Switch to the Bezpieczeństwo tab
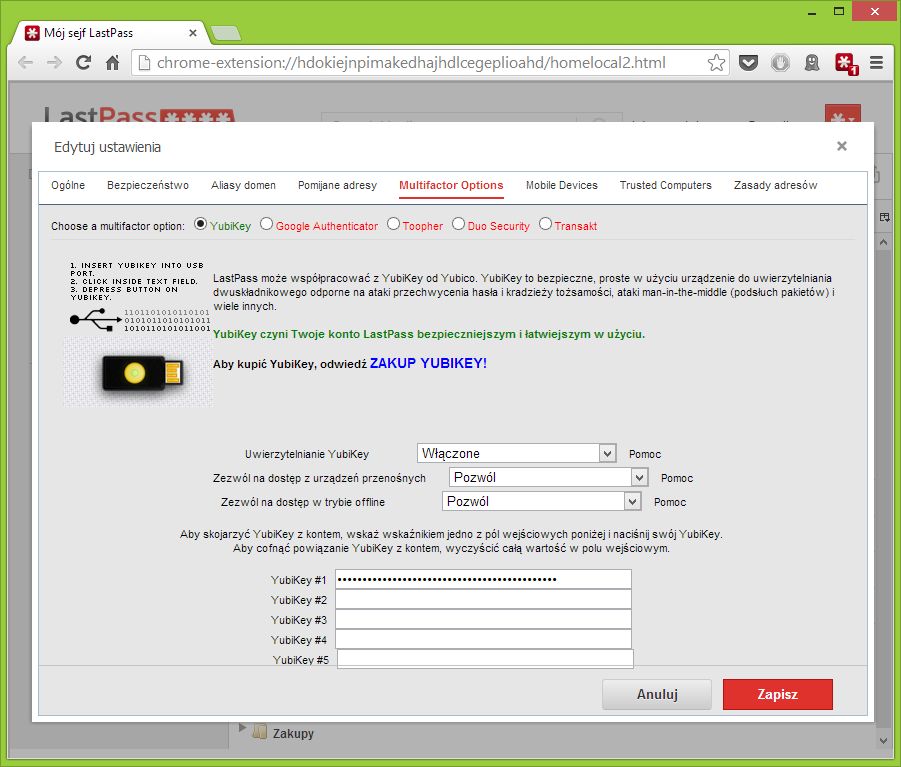Image resolution: width=901 pixels, height=767 pixels. click(148, 185)
